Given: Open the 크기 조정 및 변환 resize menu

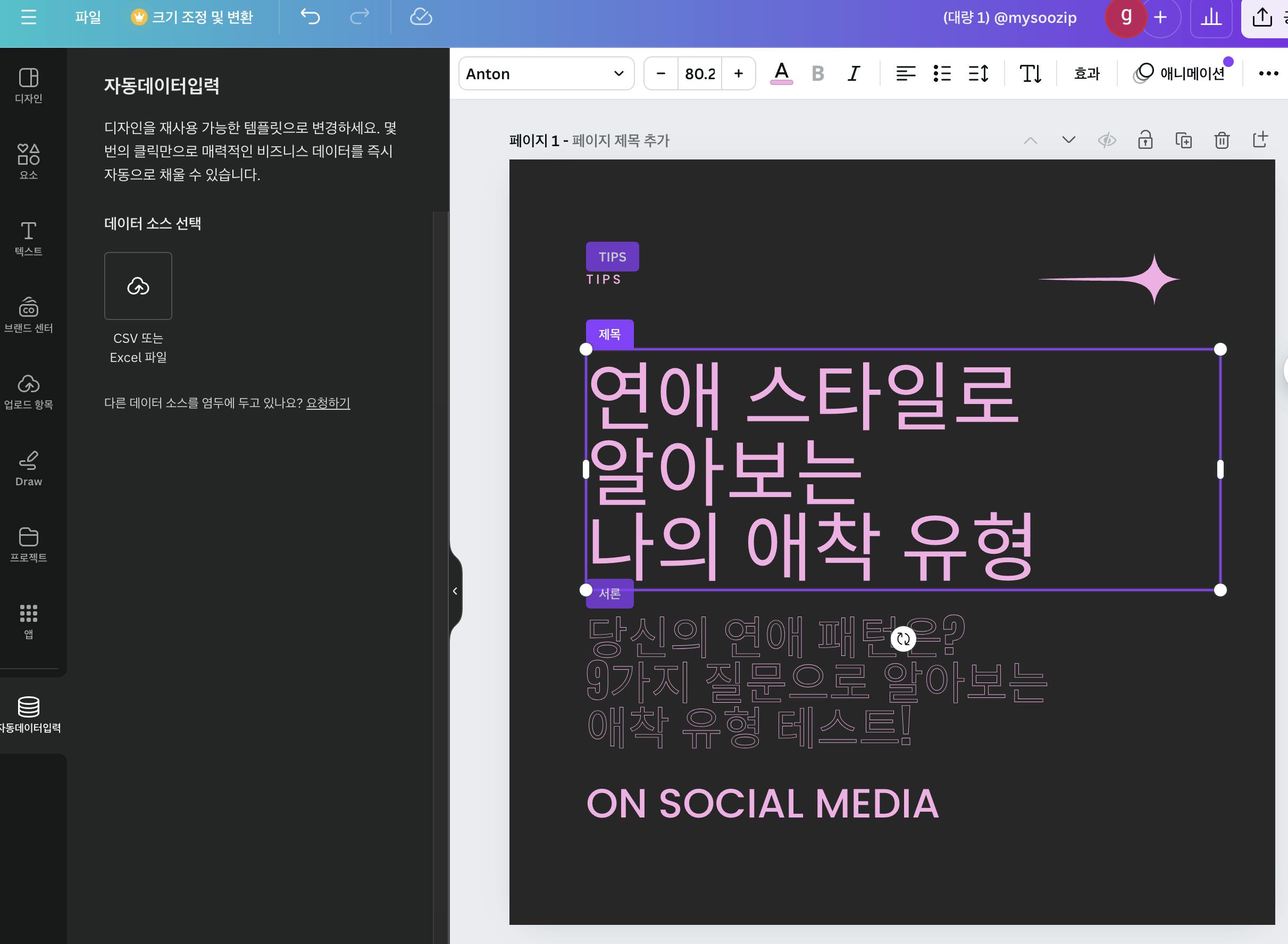Looking at the screenshot, I should tap(193, 17).
